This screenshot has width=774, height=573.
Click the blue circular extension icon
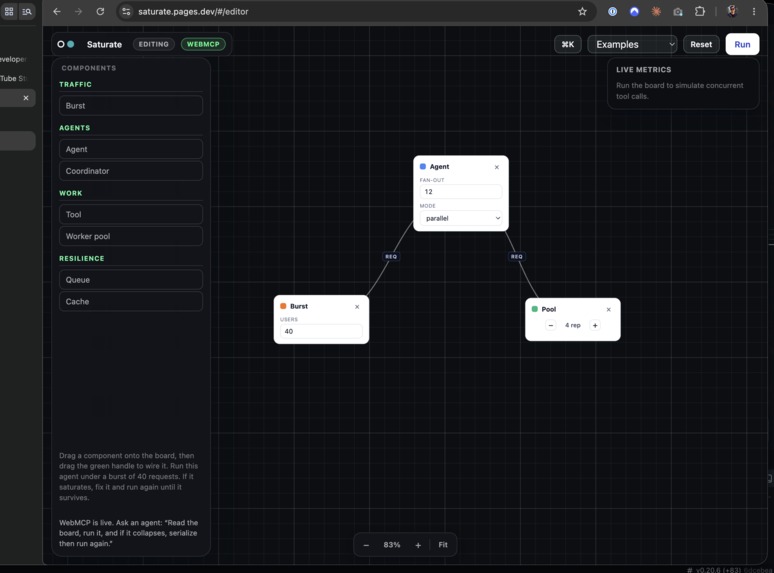pos(634,11)
